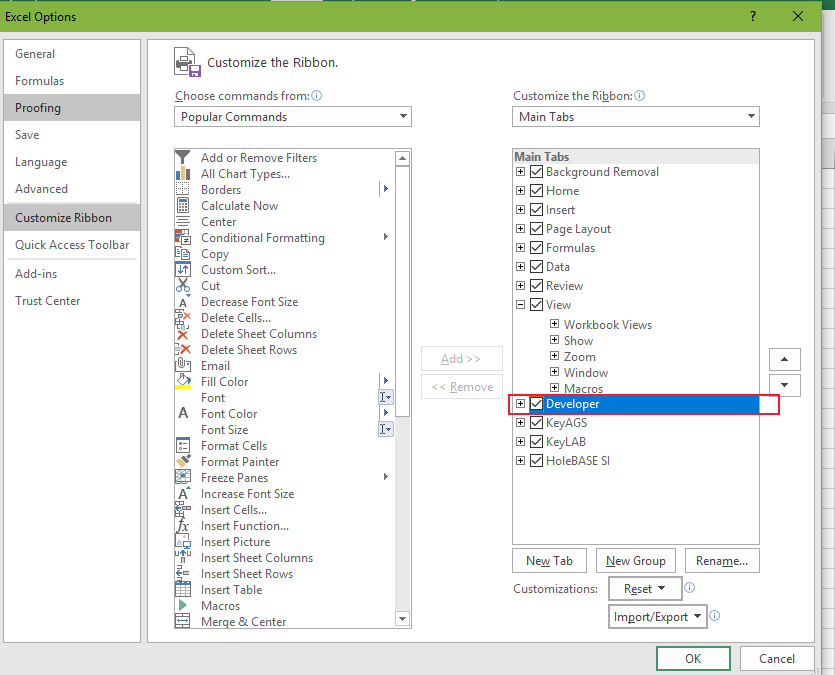Open the Advanced options category
The image size is (835, 675).
72,188
